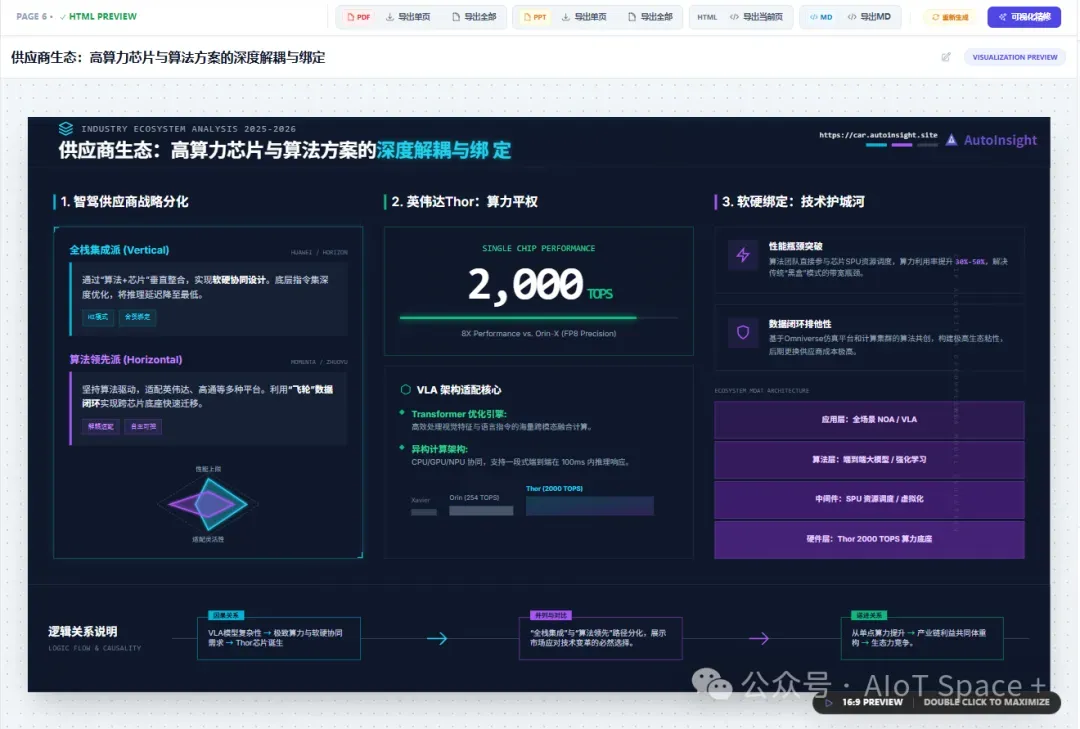
Task: Click the blue MD badge
Action: (x=821, y=17)
